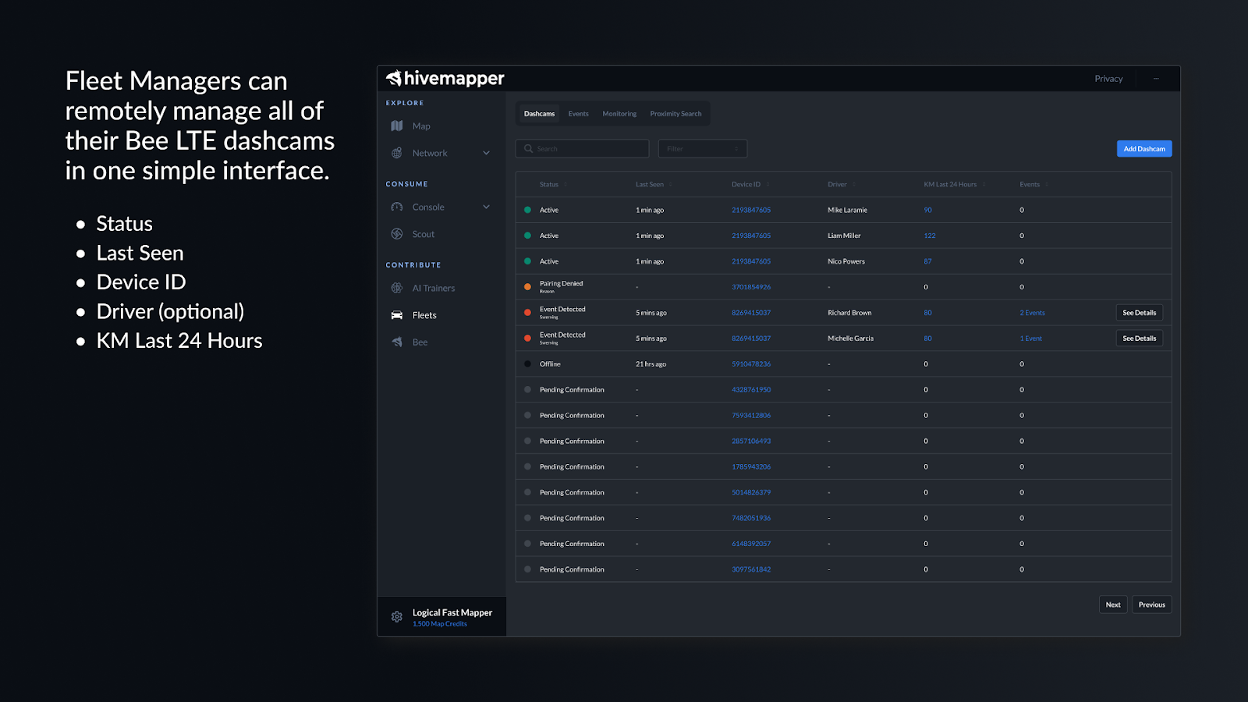Click driver name Michelle Garcia

click(850, 338)
